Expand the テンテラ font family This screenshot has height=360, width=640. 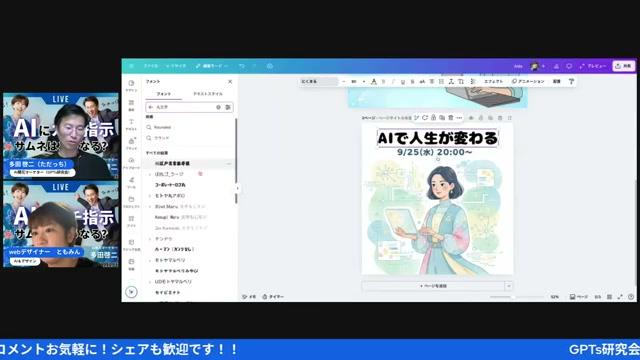(x=150, y=239)
